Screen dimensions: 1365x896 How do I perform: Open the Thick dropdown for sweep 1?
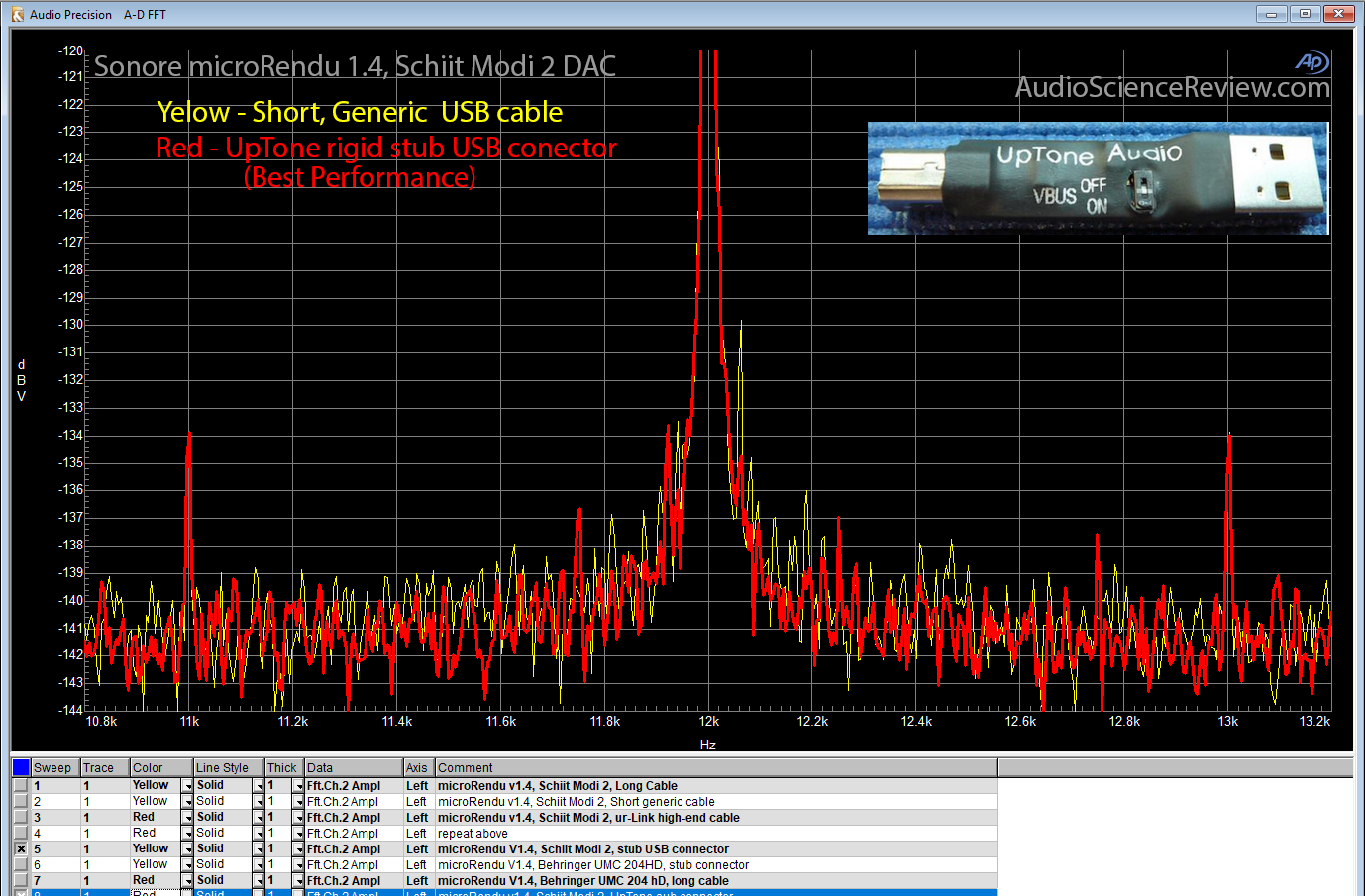[x=298, y=785]
